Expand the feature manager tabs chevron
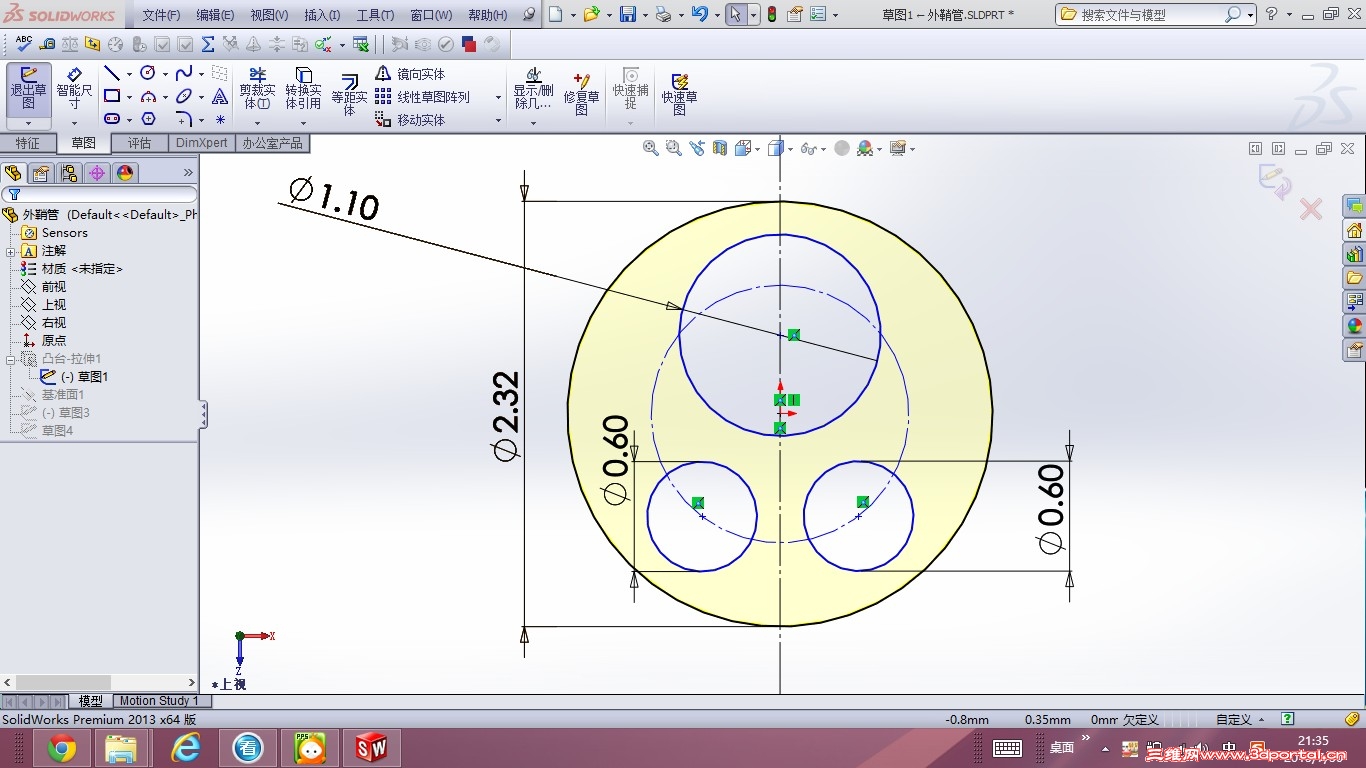Screen dimensions: 1366x768 188,173
